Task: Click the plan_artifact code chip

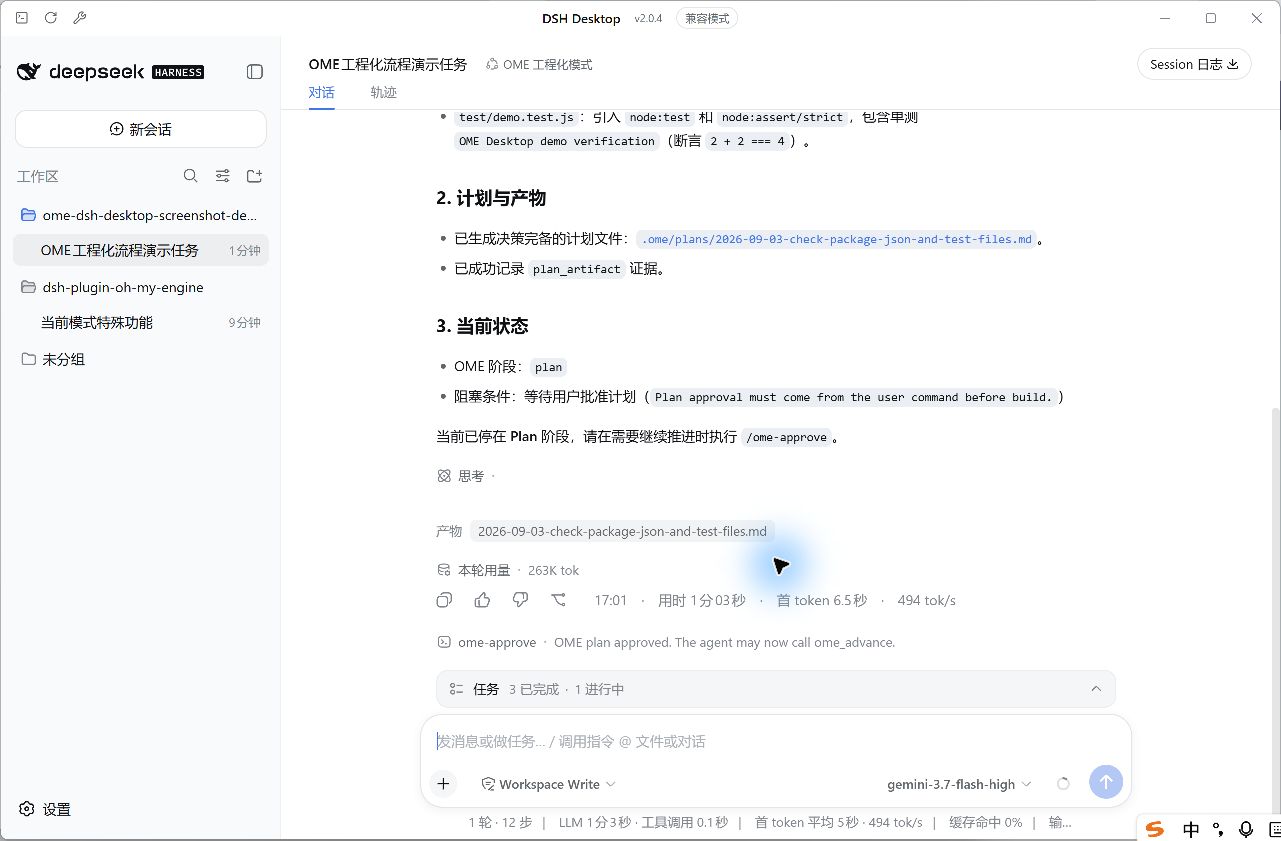Action: 577,269
